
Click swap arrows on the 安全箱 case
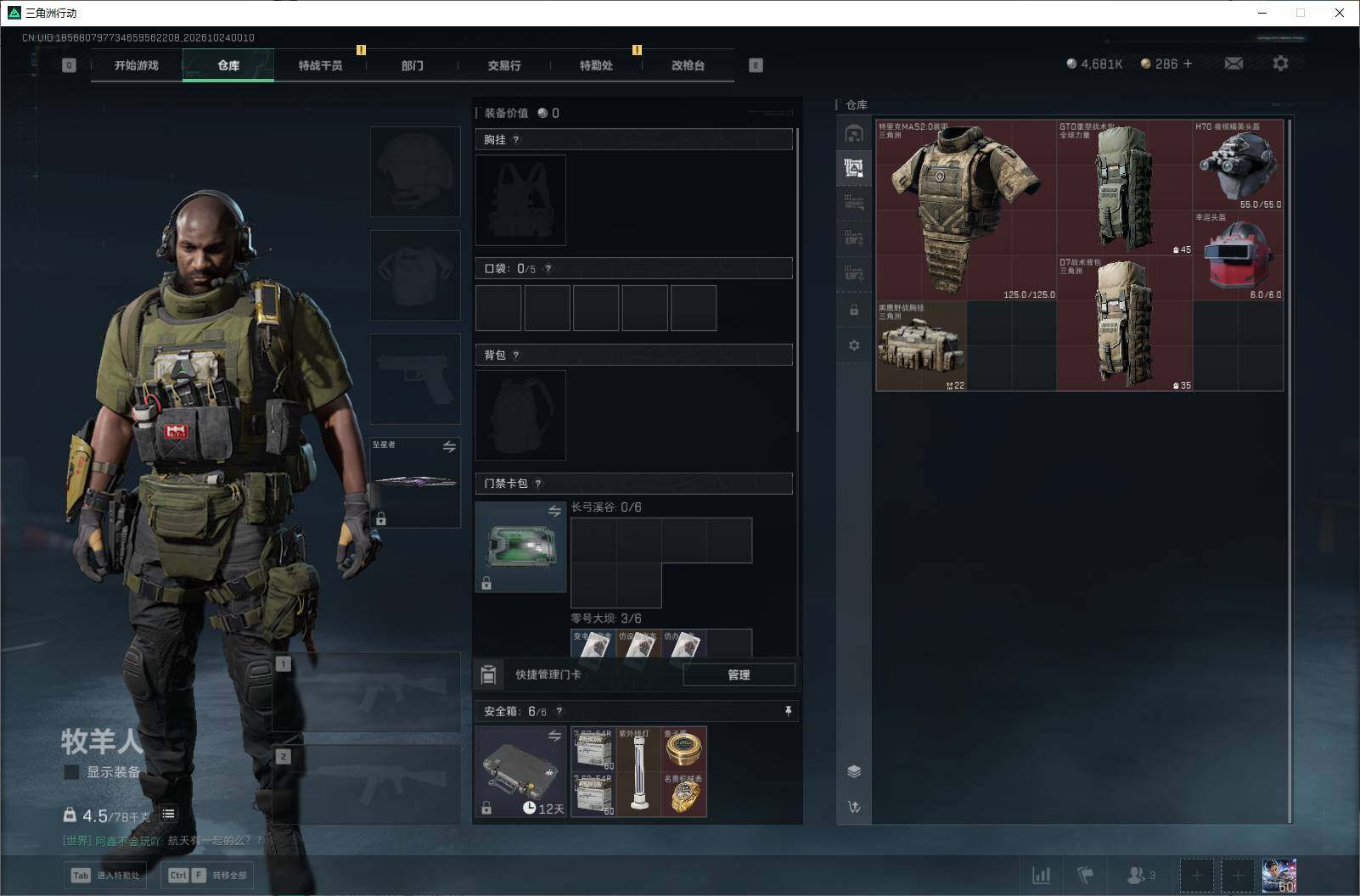pyautogui.click(x=554, y=736)
